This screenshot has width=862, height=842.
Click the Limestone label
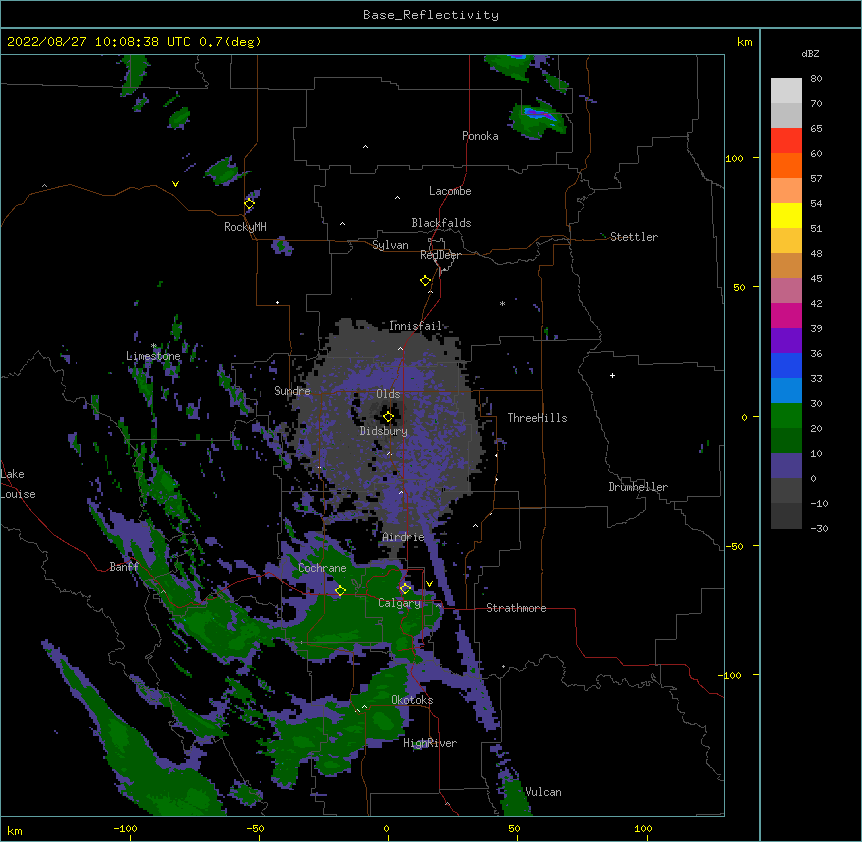pyautogui.click(x=153, y=356)
